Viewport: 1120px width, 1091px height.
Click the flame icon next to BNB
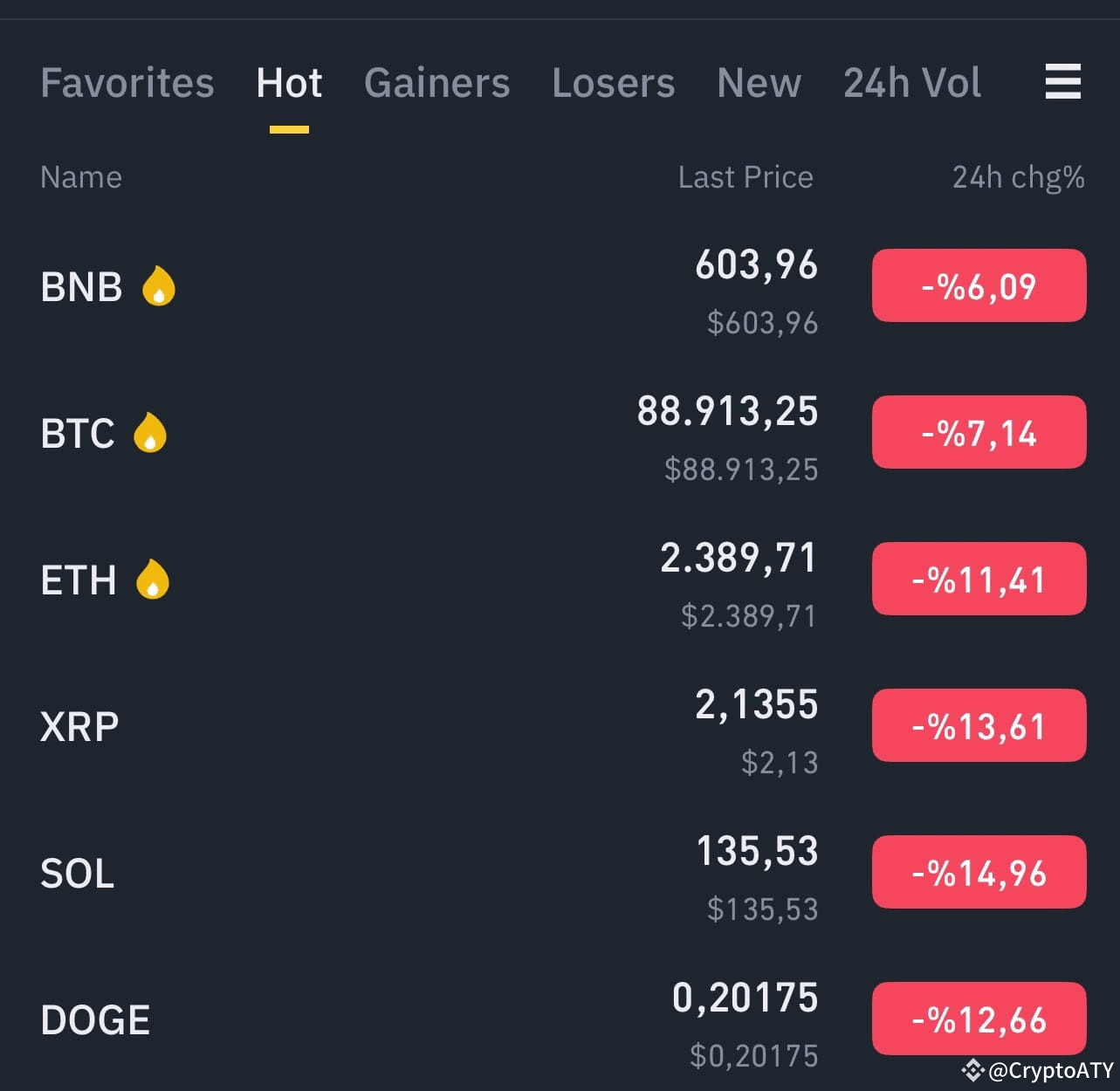point(158,285)
